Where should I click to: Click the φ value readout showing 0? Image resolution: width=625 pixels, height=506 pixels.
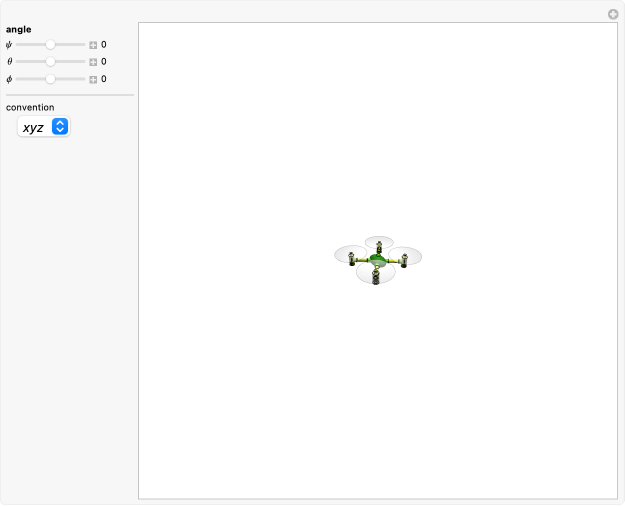coord(104,79)
